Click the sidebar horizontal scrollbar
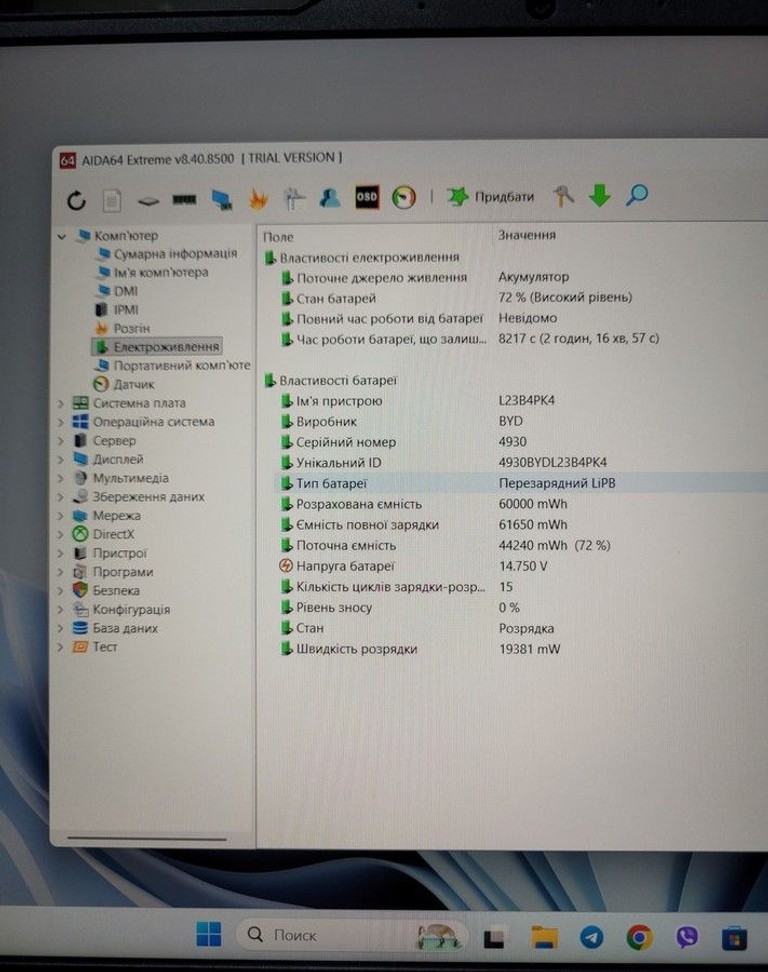This screenshot has width=768, height=972. point(147,839)
